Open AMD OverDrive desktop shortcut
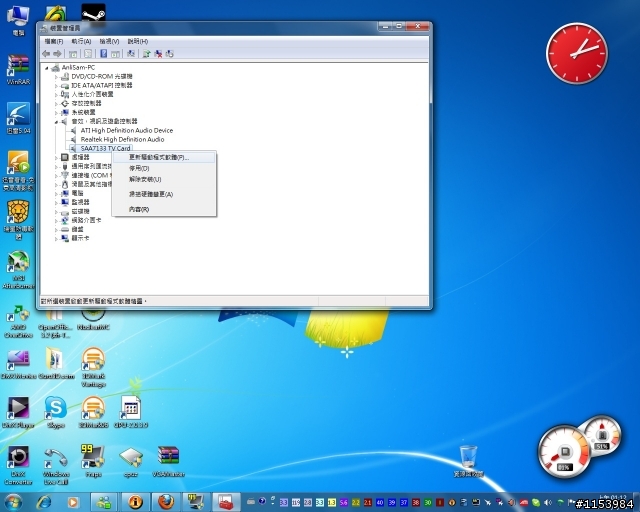This screenshot has width=640, height=512. tap(18, 322)
